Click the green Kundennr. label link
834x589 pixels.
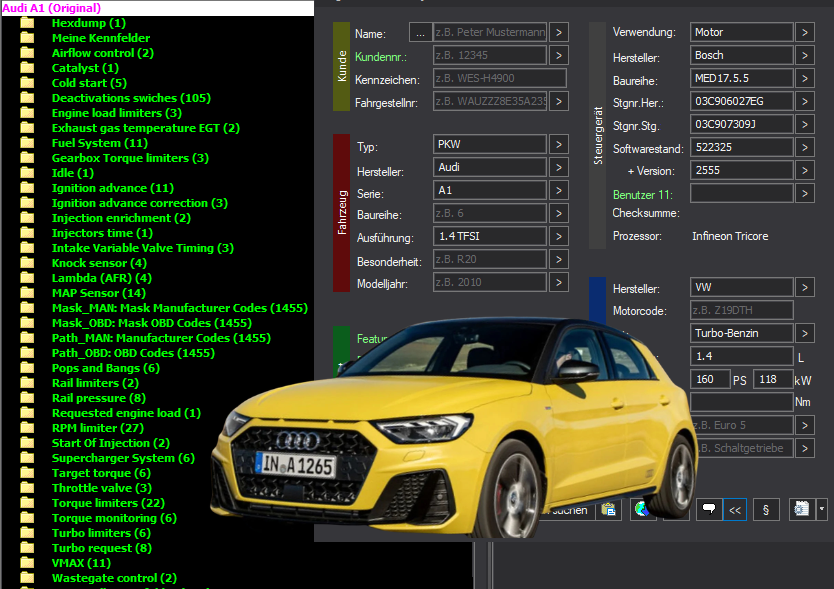(x=380, y=57)
